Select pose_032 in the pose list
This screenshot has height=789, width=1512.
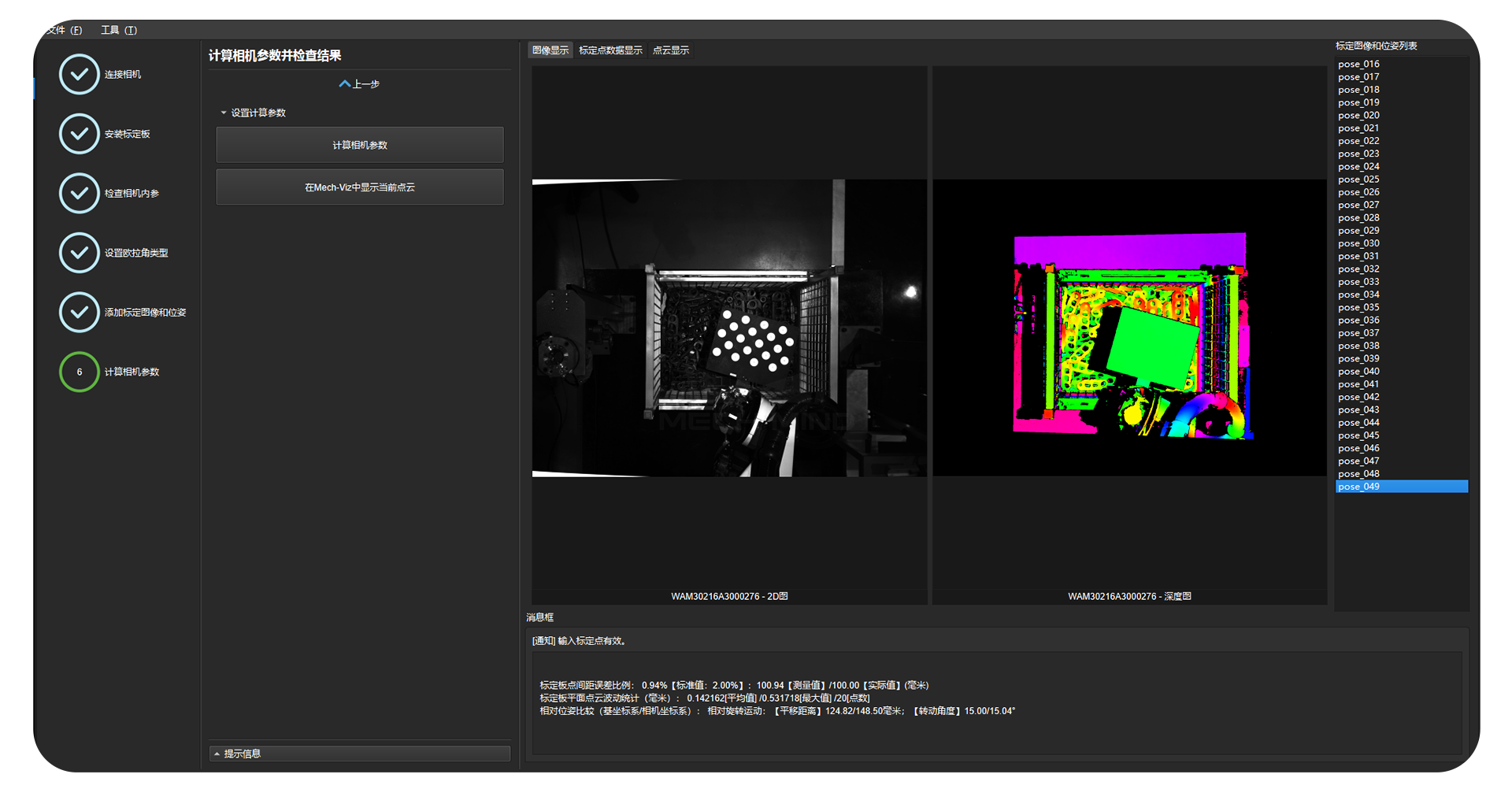tap(1402, 269)
